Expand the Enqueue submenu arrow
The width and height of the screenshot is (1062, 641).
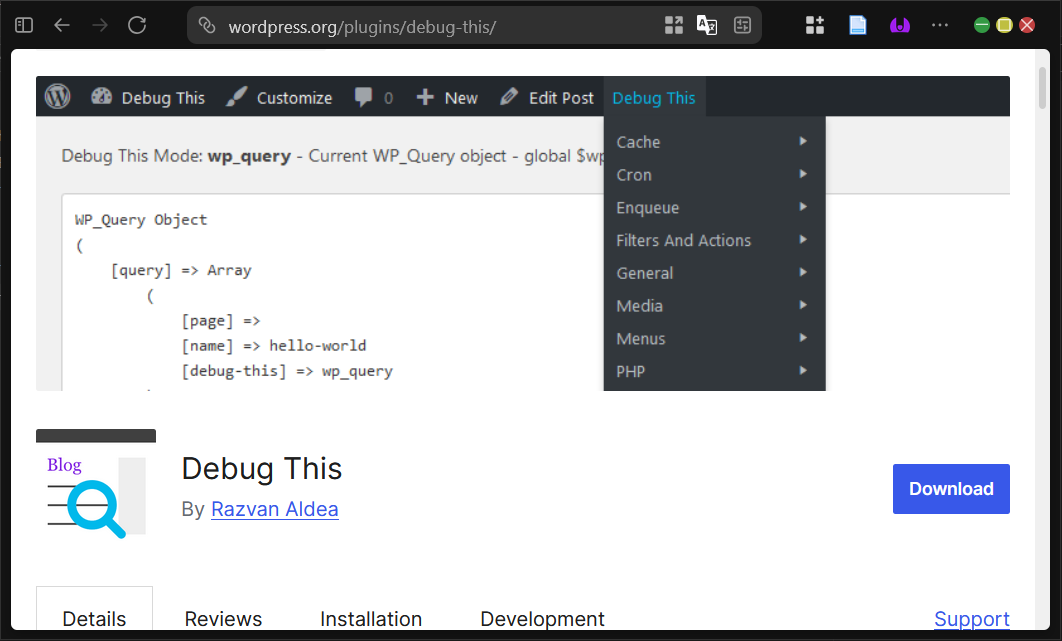click(x=803, y=207)
